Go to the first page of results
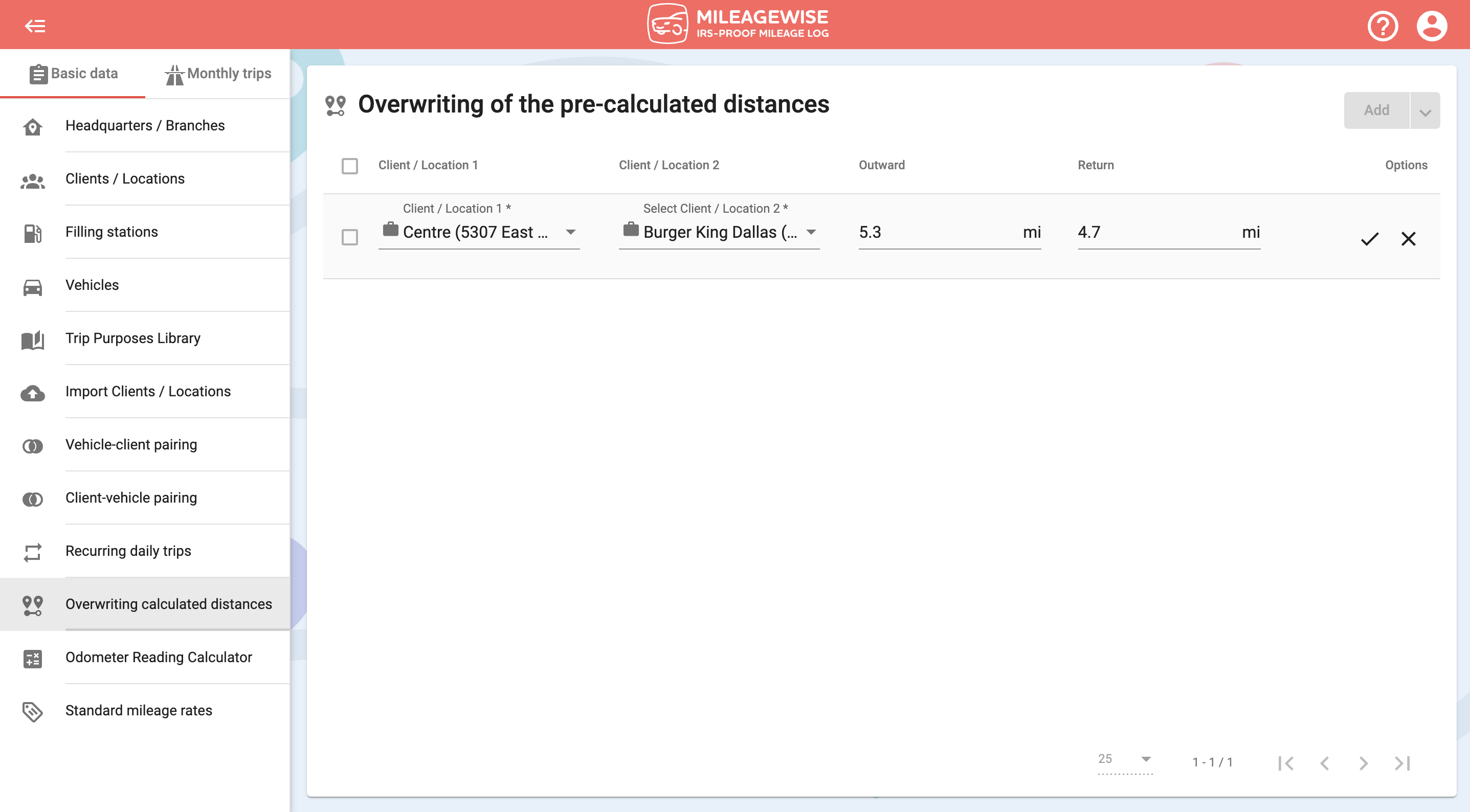1470x812 pixels. [x=1286, y=763]
